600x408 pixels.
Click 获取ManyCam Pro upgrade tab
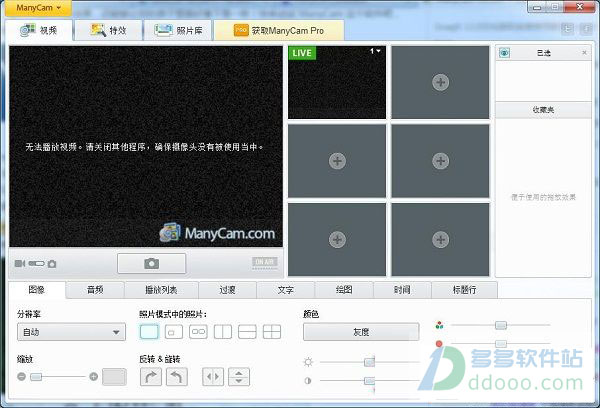279,30
